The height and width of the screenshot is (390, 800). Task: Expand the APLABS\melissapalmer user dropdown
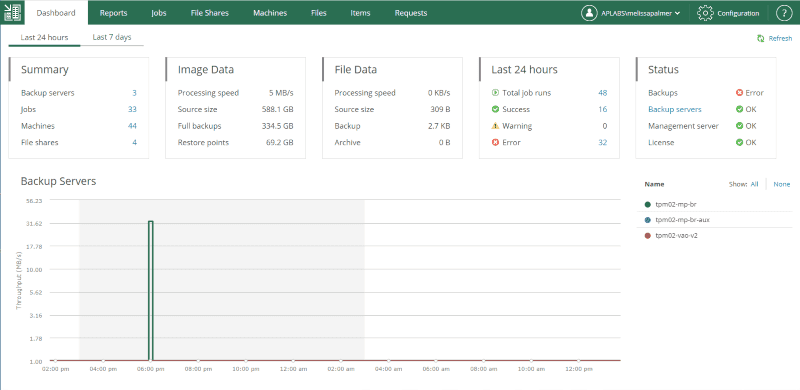(640, 13)
